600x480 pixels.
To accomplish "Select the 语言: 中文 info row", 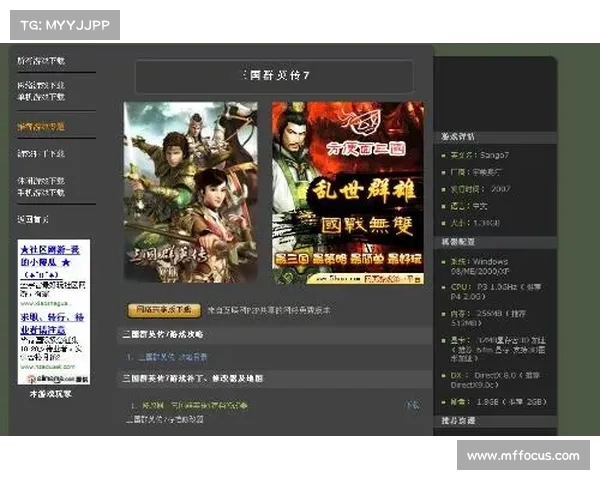I will tap(469, 206).
